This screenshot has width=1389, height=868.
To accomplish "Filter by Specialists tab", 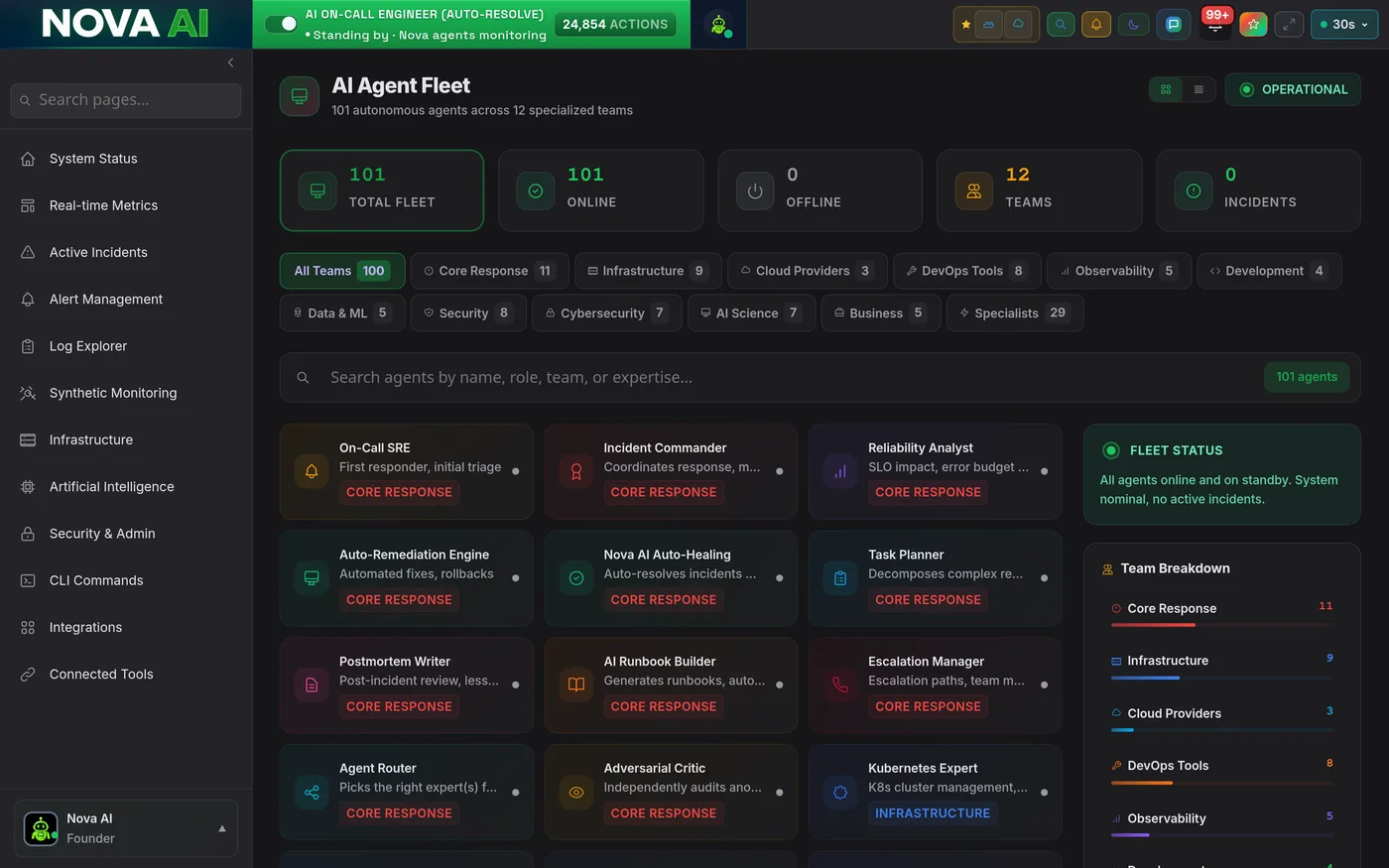I will tap(1015, 312).
